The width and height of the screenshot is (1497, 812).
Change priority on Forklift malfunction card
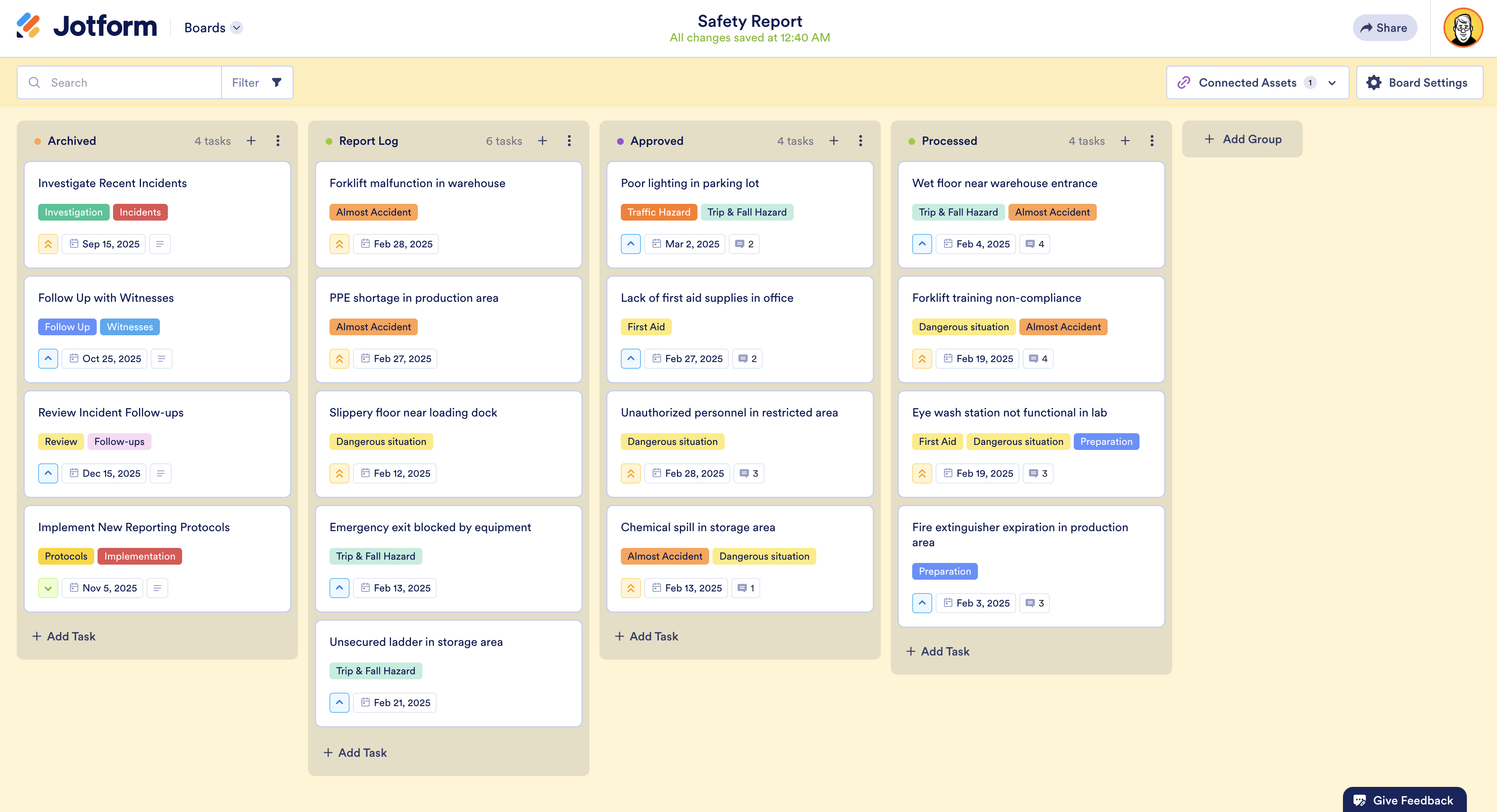[x=340, y=244]
